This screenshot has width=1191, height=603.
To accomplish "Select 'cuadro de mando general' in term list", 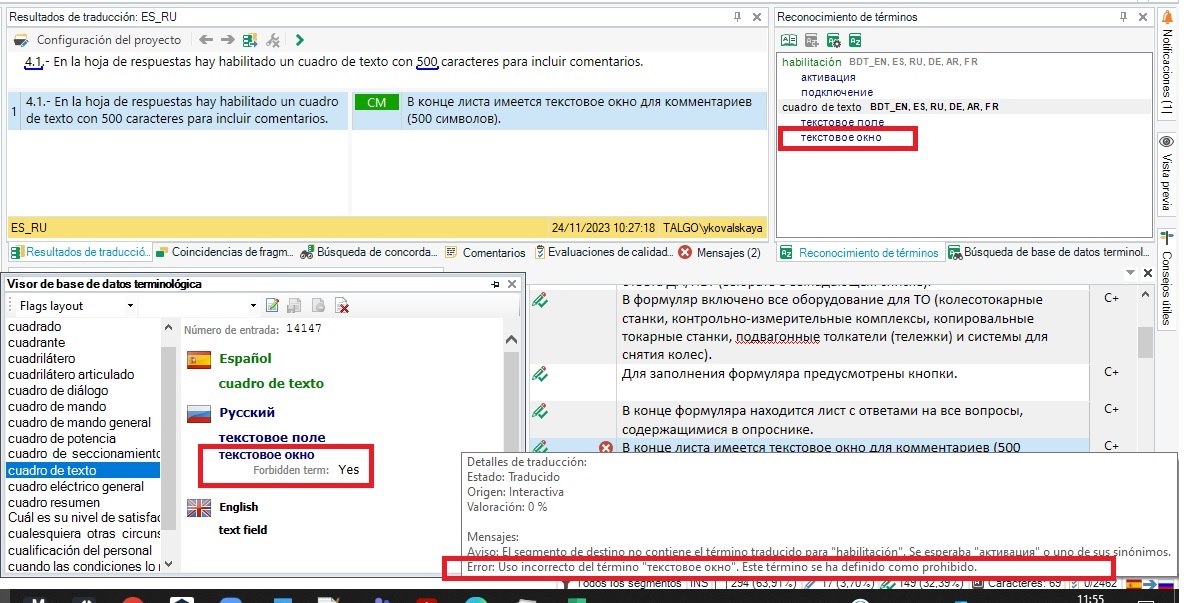I will pos(80,422).
